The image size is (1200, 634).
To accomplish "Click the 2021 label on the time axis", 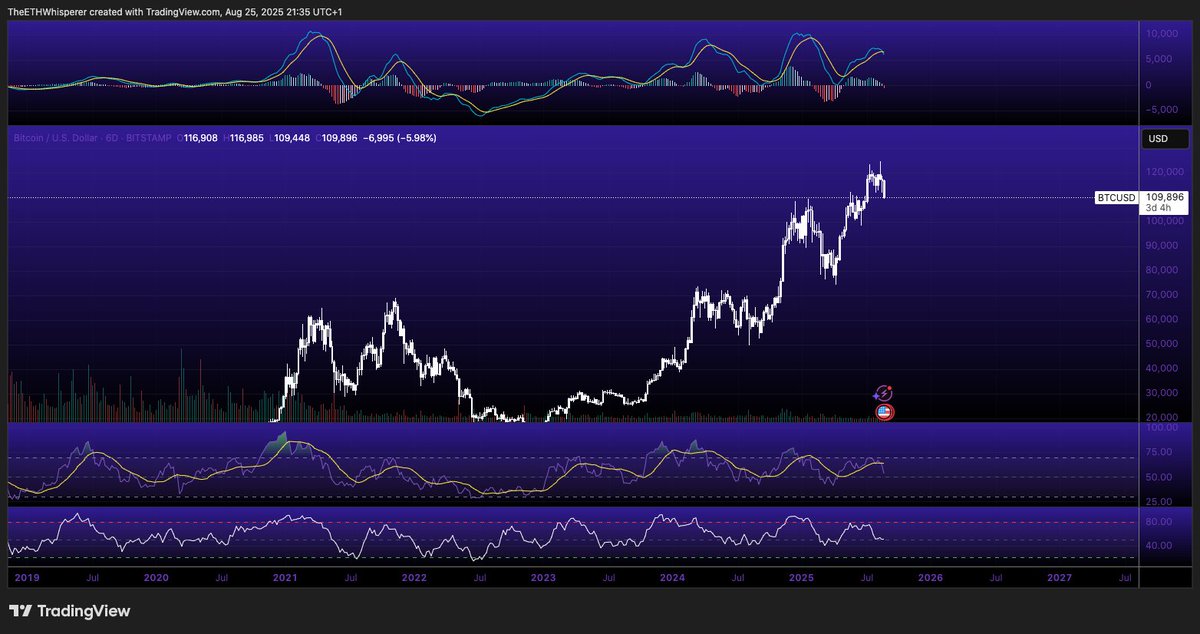I will (284, 578).
